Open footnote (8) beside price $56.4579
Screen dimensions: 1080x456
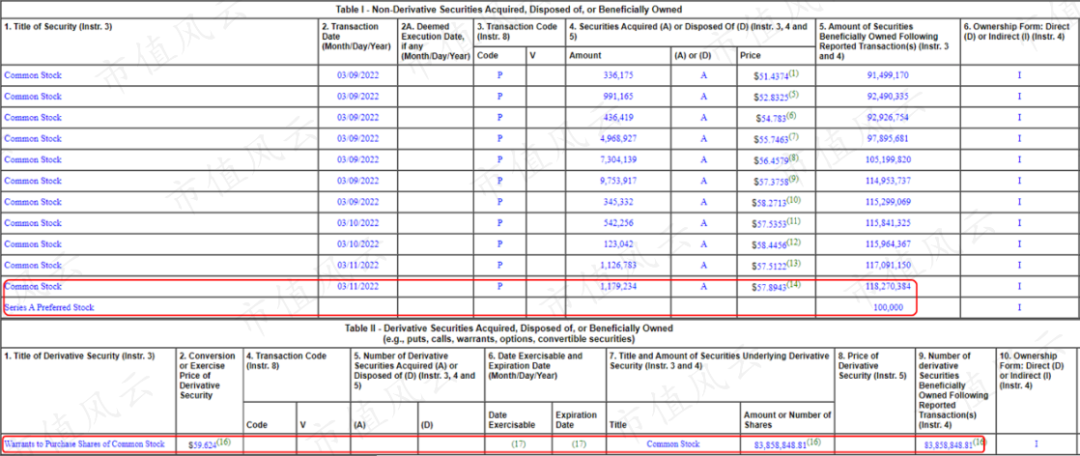(794, 158)
